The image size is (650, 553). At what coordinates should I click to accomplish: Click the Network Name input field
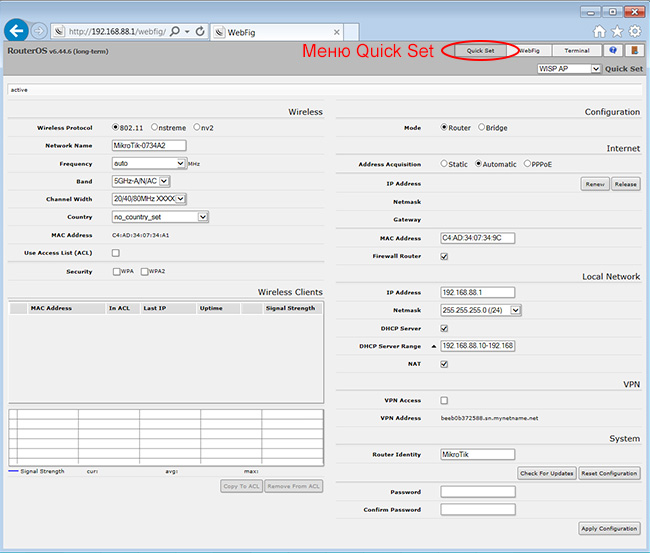[149, 145]
